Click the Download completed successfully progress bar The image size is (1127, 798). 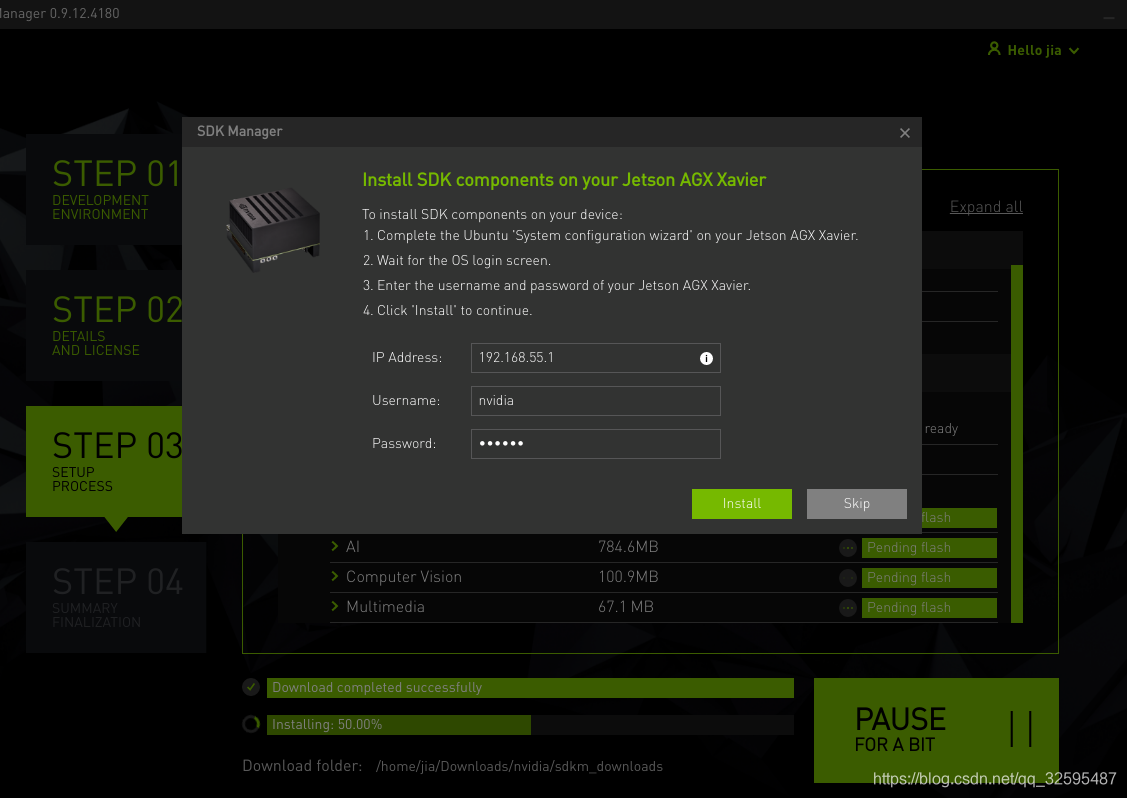(530, 688)
